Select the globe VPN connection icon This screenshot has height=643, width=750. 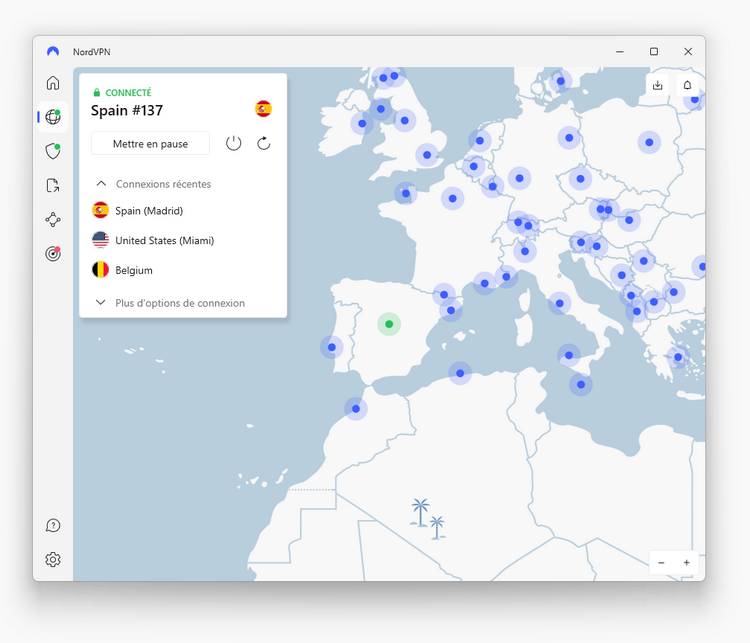coord(53,117)
